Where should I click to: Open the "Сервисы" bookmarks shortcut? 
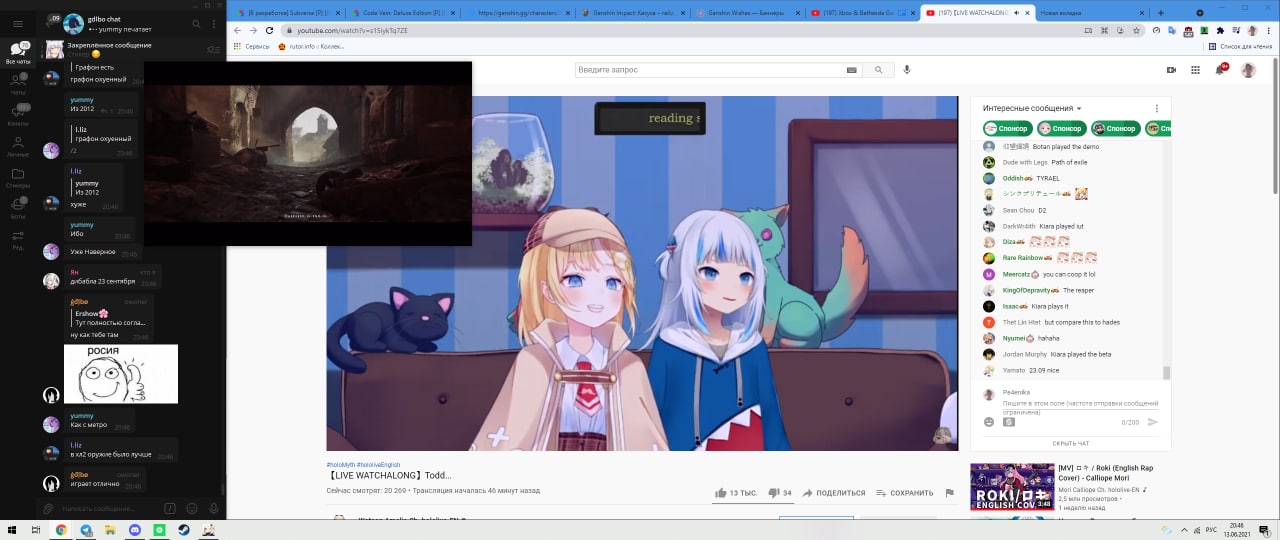pos(251,46)
